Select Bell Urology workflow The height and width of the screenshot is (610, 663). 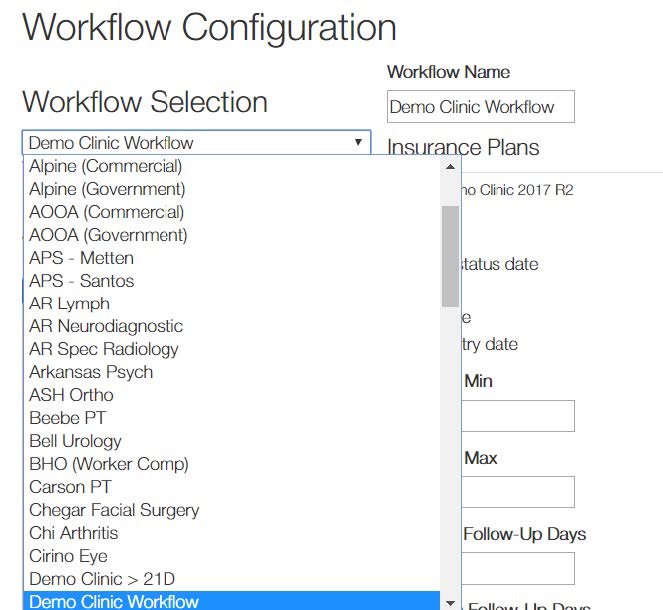75,441
